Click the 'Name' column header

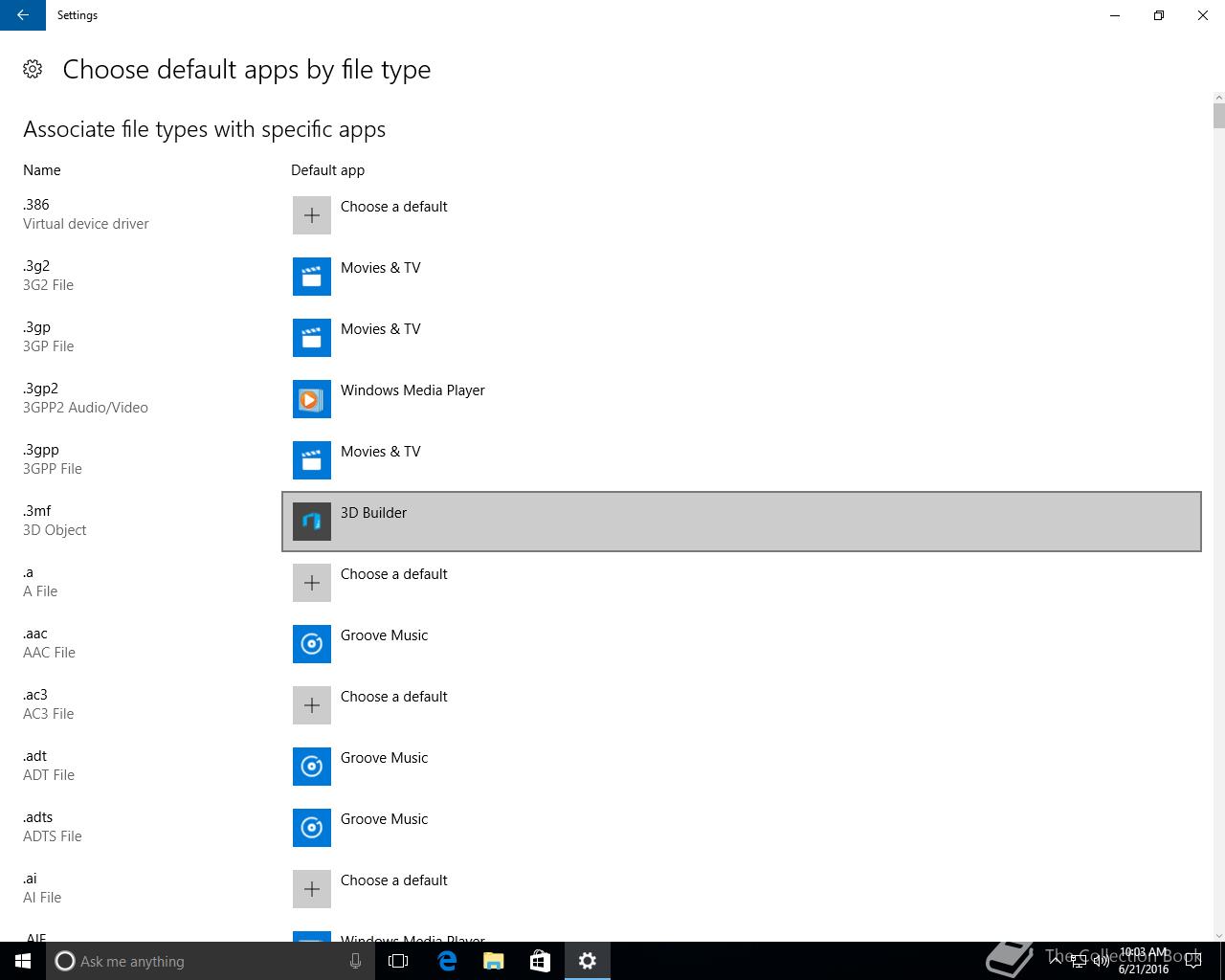[x=42, y=170]
